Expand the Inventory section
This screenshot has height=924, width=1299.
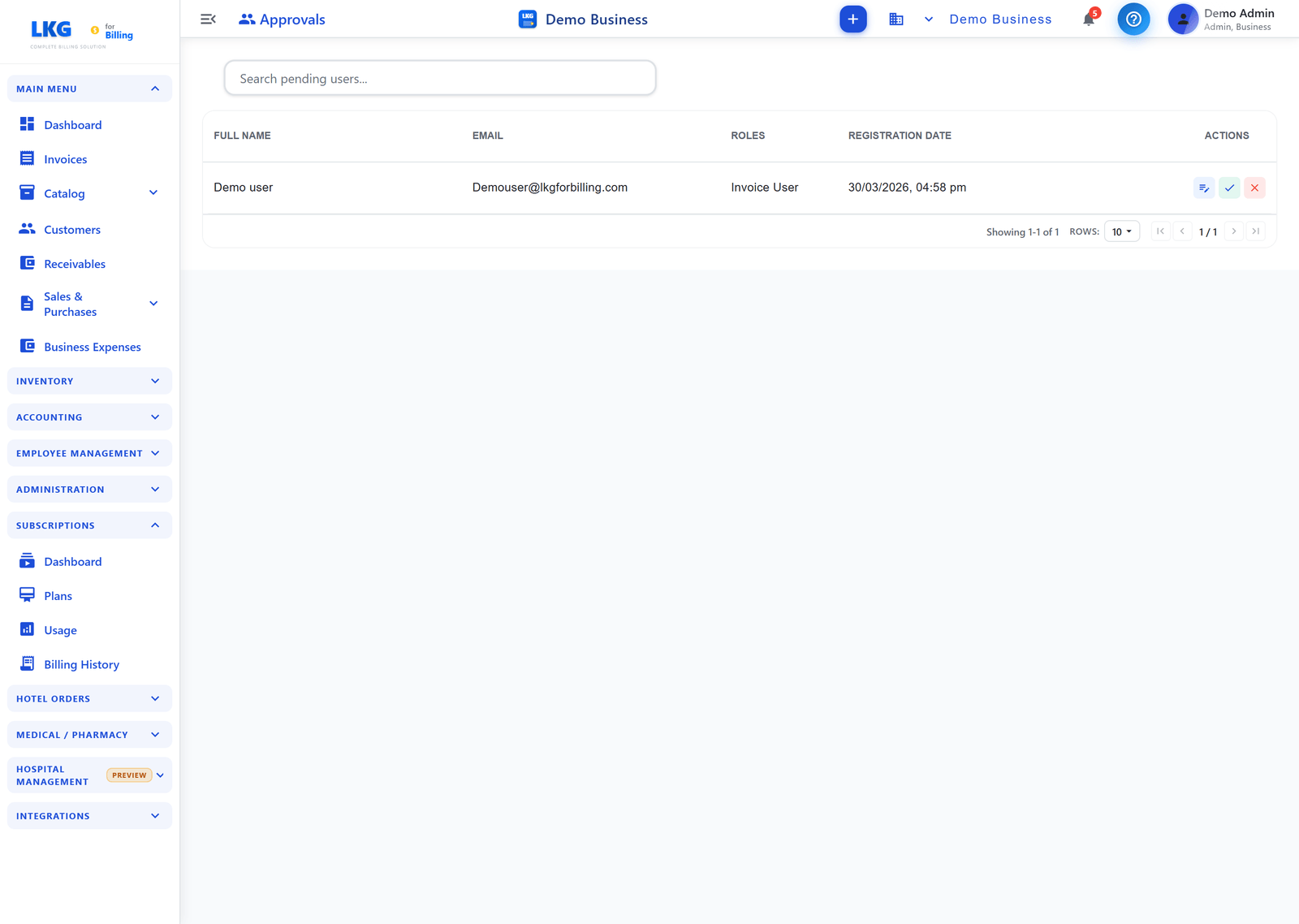(x=89, y=381)
